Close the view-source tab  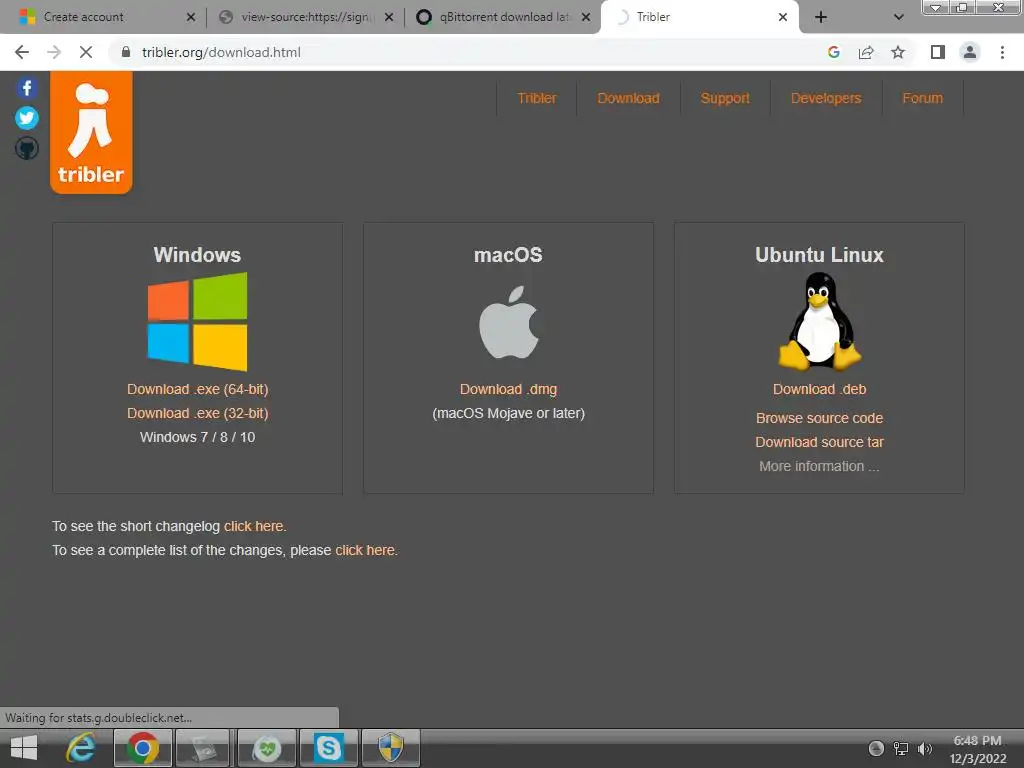pos(389,17)
